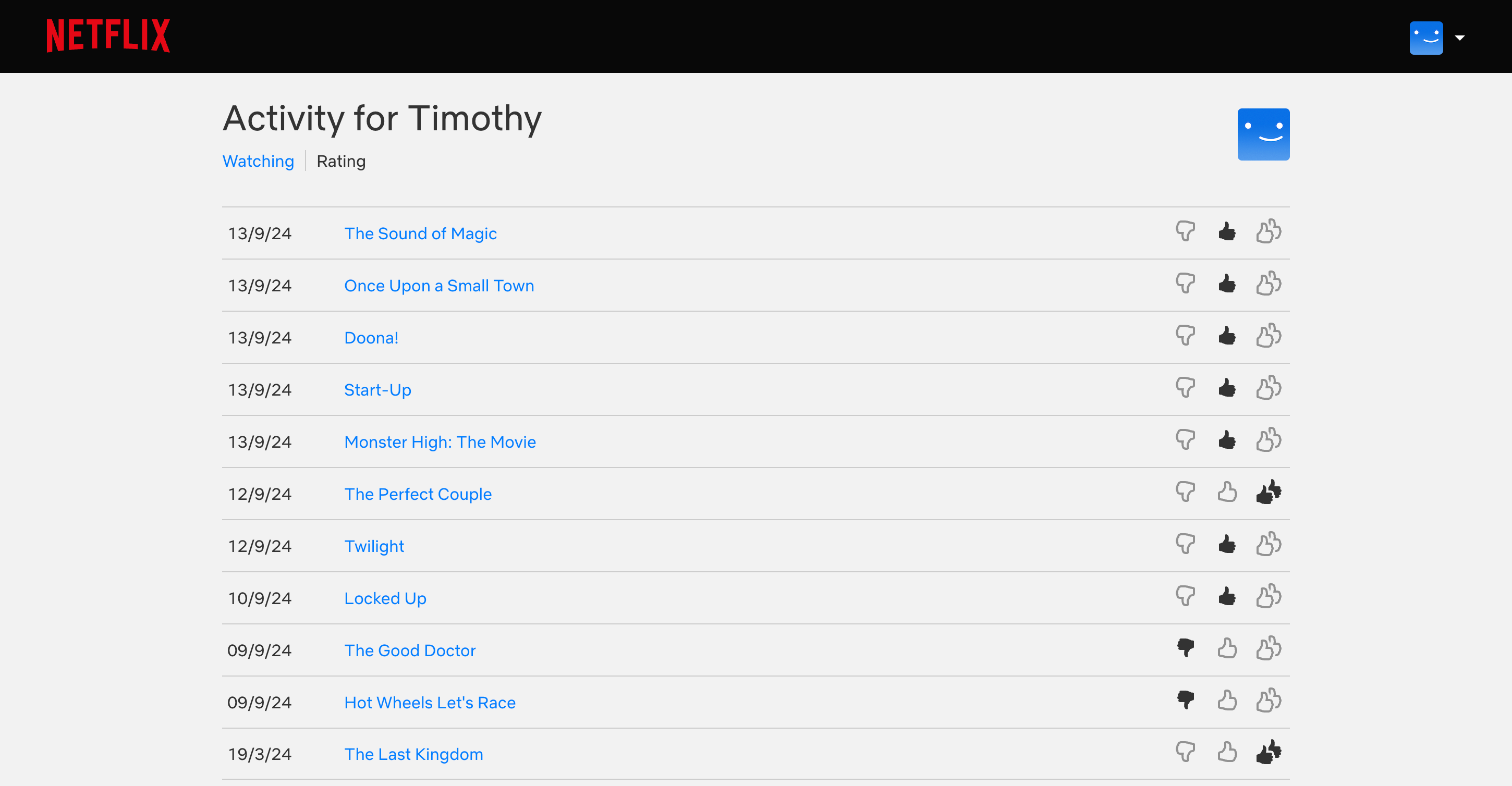Click thumbs down icon for Doona!
Viewport: 1512px width, 786px height.
1186,337
